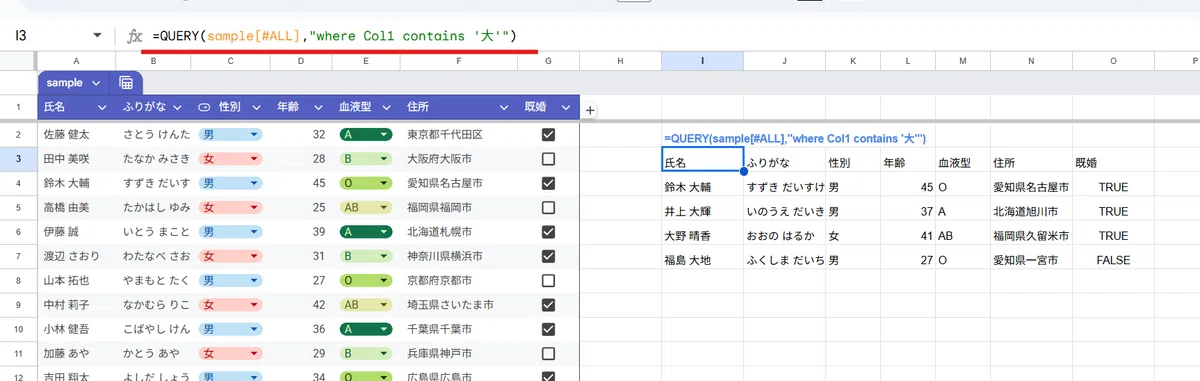The image size is (1200, 381).
Task: Click the fx function icon
Action: click(135, 36)
